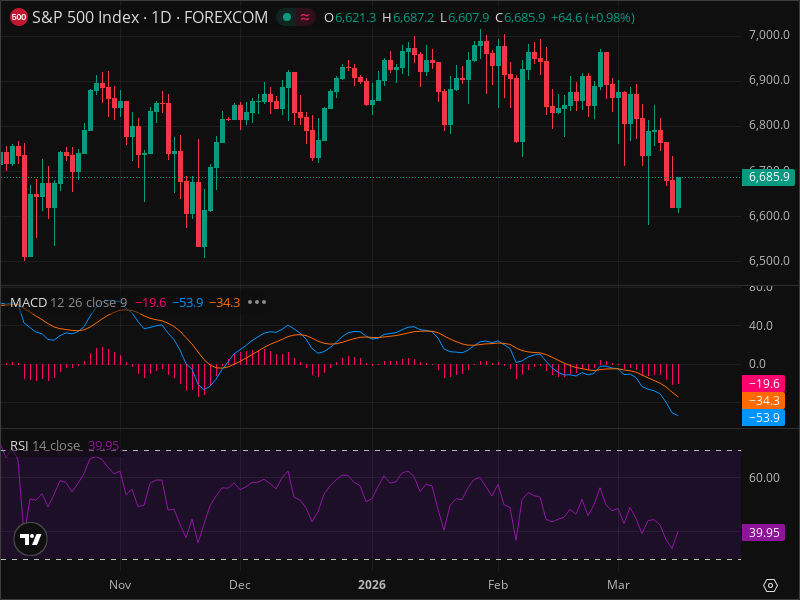Click the pink data-mode approximation icon
The width and height of the screenshot is (800, 600).
tap(305, 17)
